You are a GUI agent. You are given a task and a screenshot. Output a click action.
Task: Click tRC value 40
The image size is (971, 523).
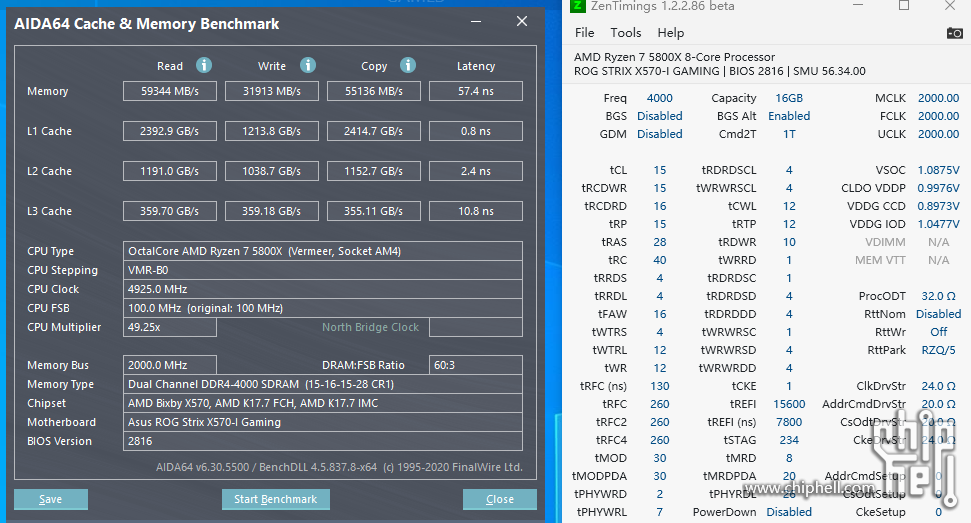(660, 259)
